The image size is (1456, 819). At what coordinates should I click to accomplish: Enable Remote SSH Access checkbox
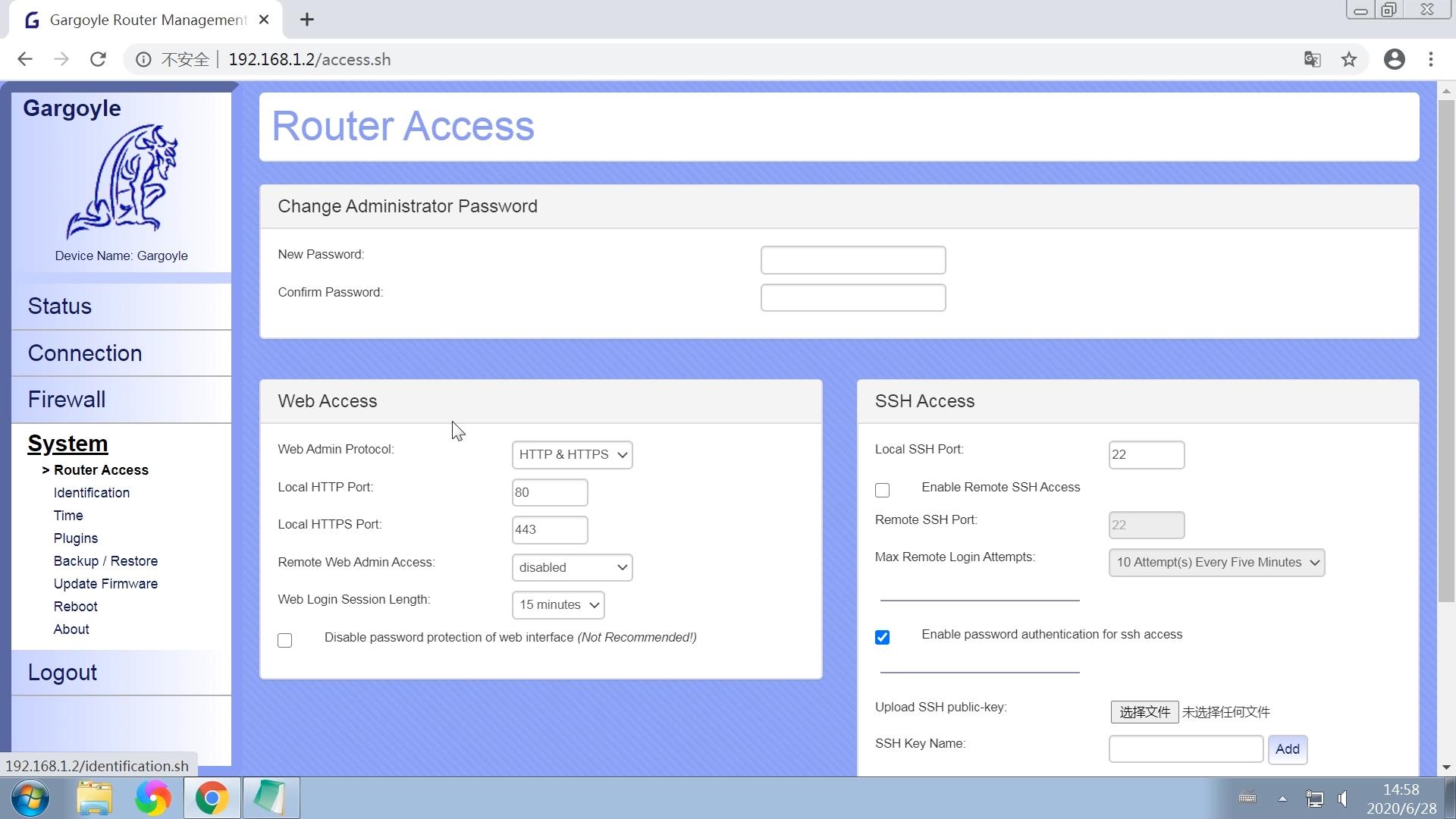tap(882, 490)
